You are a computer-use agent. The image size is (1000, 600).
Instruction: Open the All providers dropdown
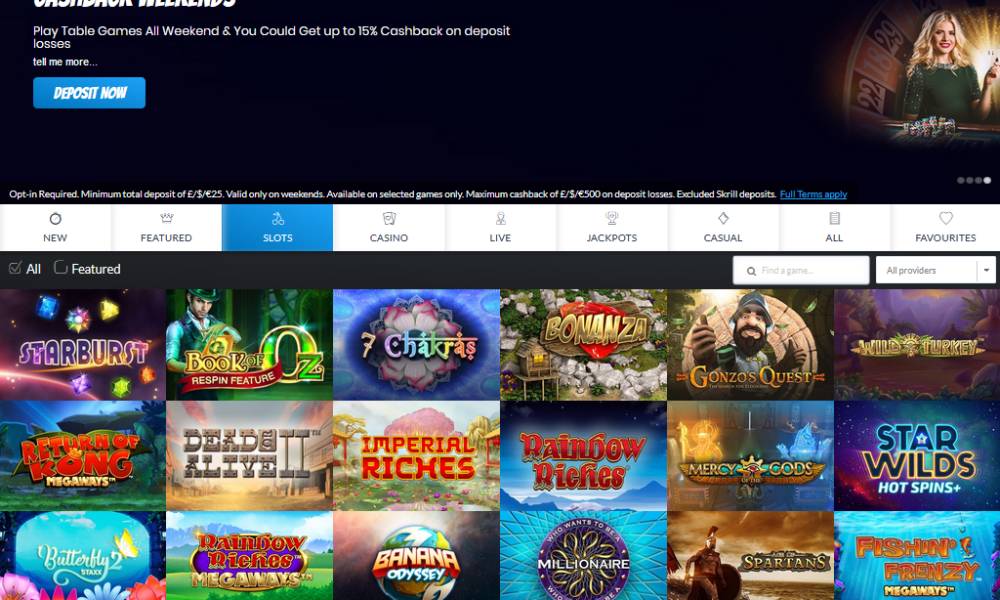(936, 270)
